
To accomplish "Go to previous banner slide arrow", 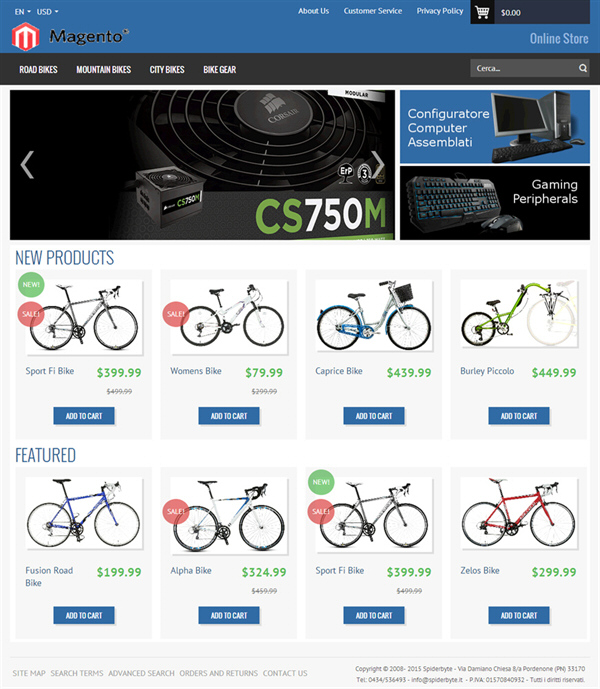I will 27,165.
